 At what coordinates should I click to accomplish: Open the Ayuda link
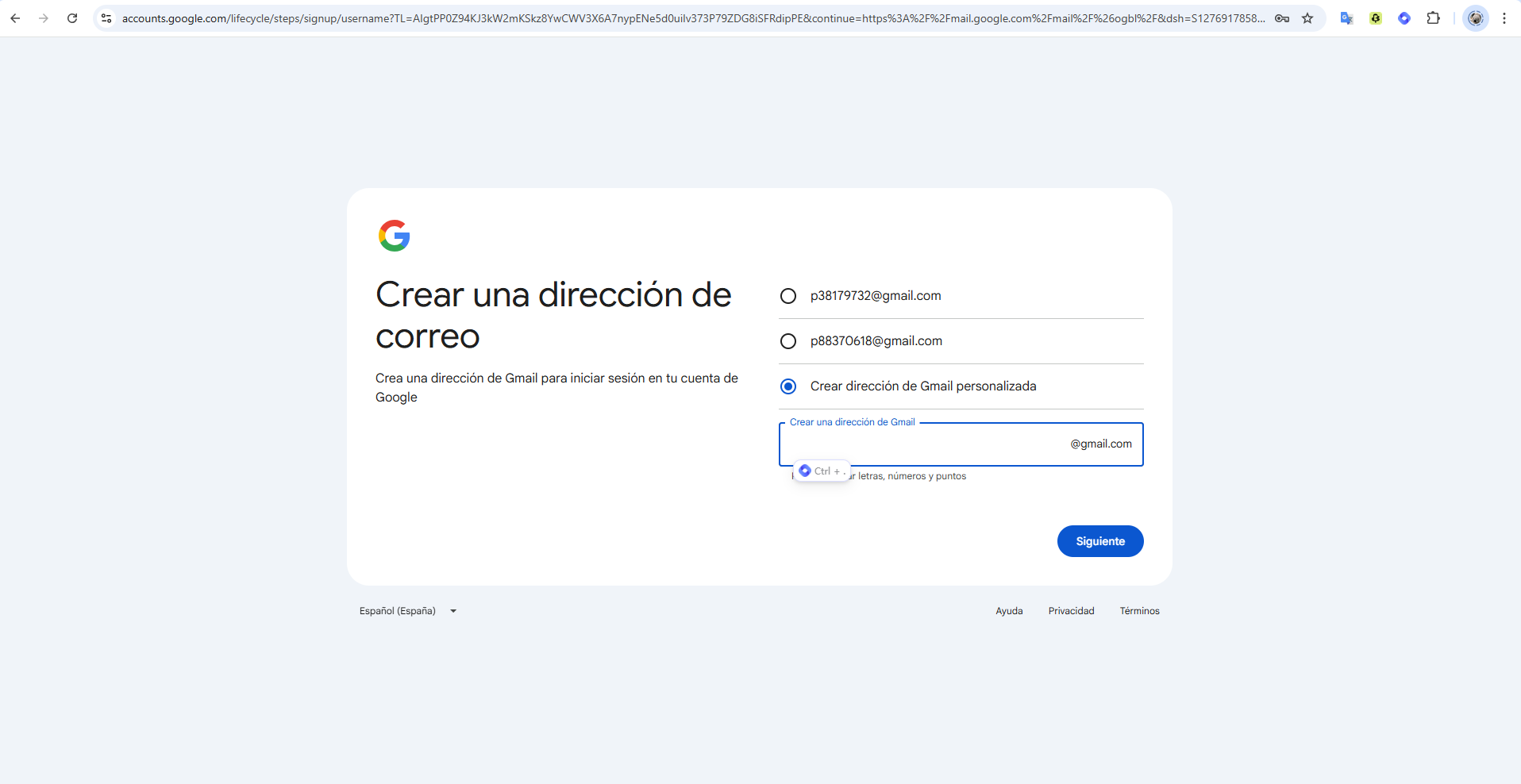[x=1009, y=611]
